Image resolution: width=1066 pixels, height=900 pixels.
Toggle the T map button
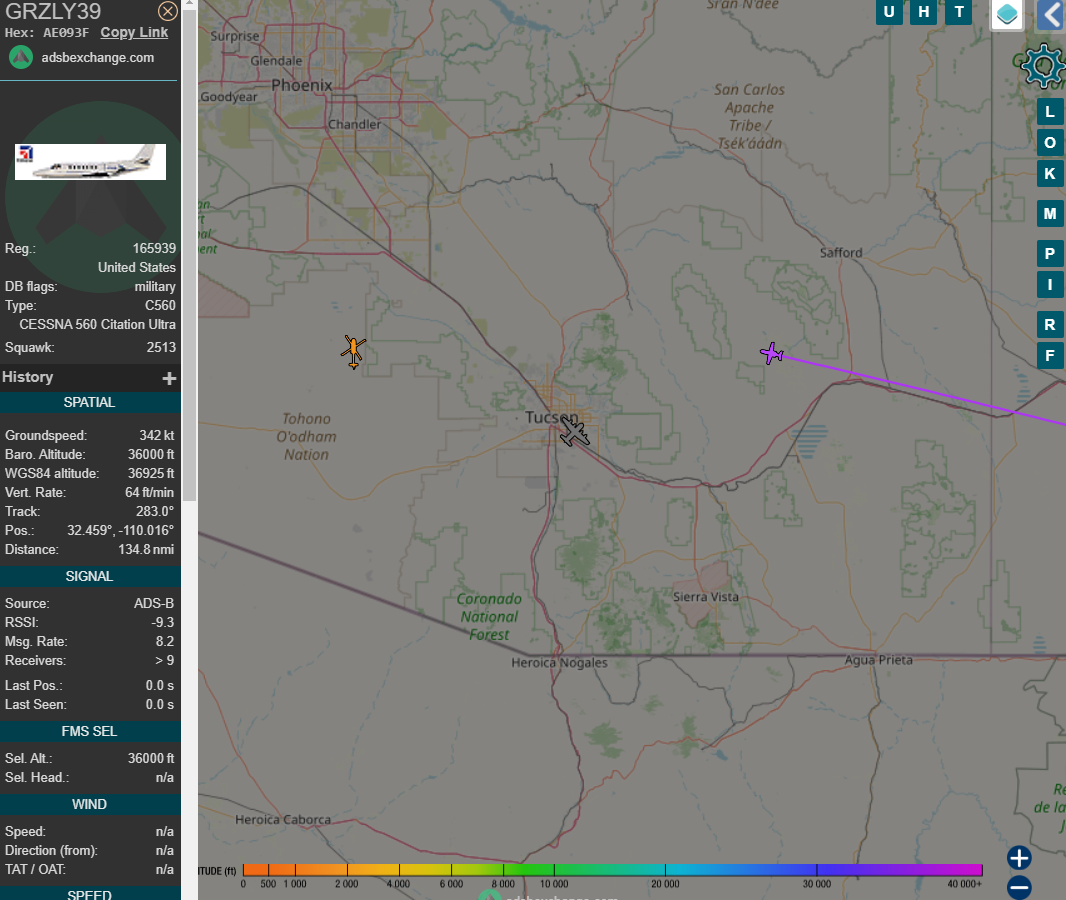(x=959, y=12)
